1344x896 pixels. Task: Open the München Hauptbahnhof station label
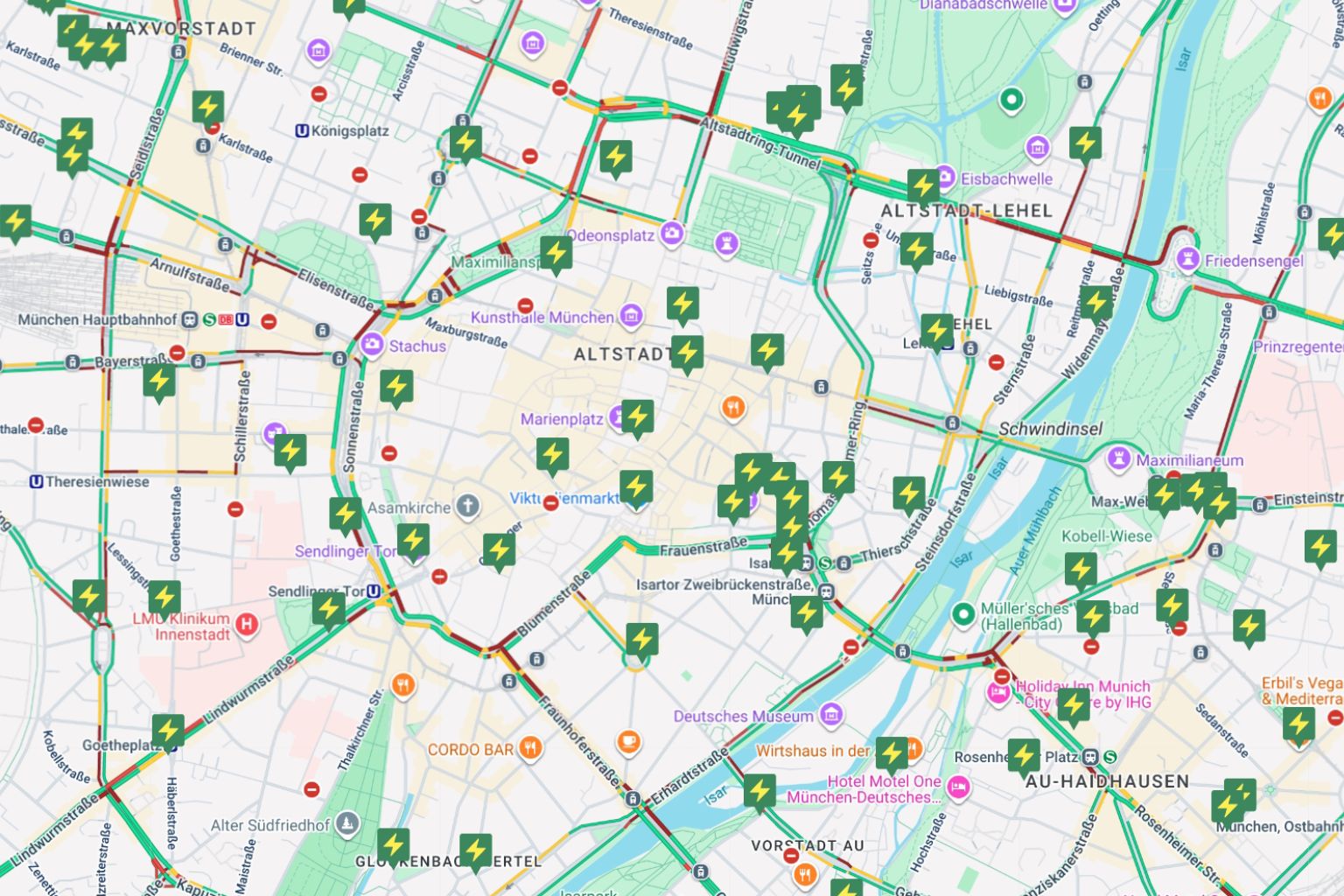[x=97, y=320]
